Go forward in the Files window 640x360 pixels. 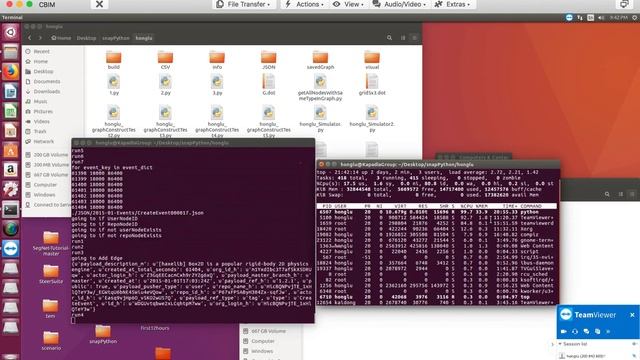(x=40, y=38)
